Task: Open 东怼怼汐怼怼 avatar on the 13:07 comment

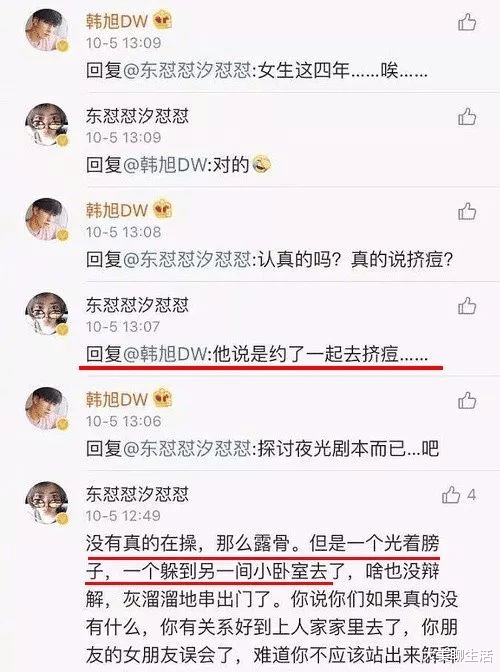Action: (x=47, y=314)
